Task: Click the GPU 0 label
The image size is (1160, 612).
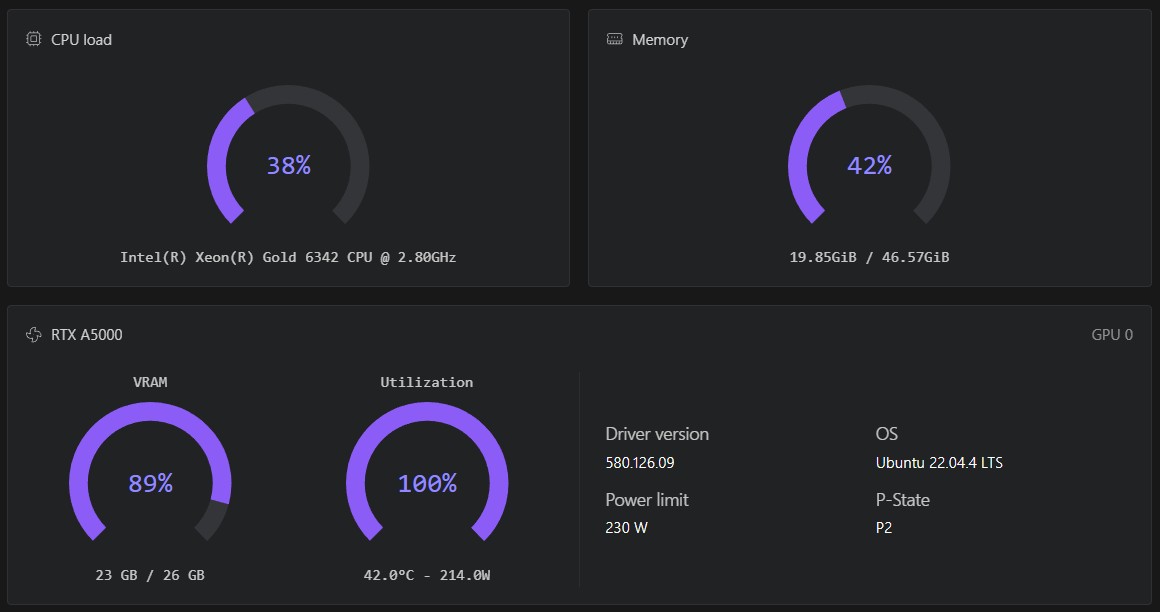Action: [1113, 334]
